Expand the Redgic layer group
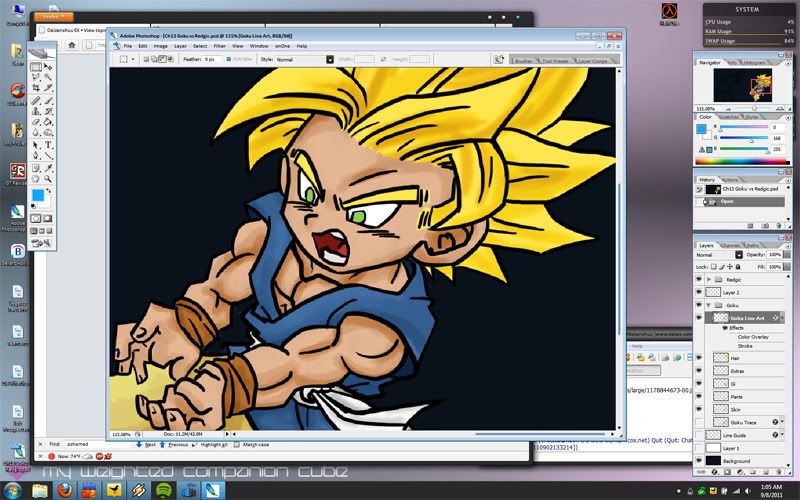 click(709, 279)
